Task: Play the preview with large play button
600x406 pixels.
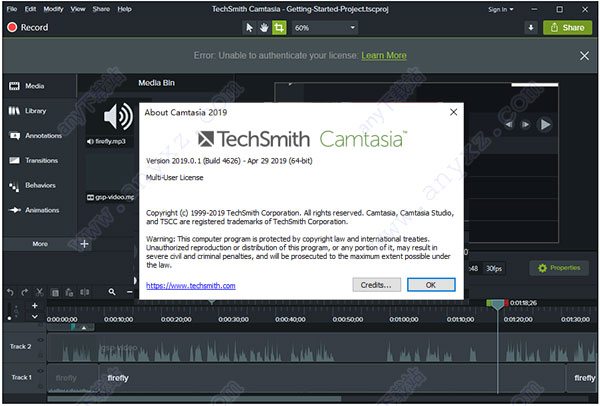Action: (x=544, y=125)
